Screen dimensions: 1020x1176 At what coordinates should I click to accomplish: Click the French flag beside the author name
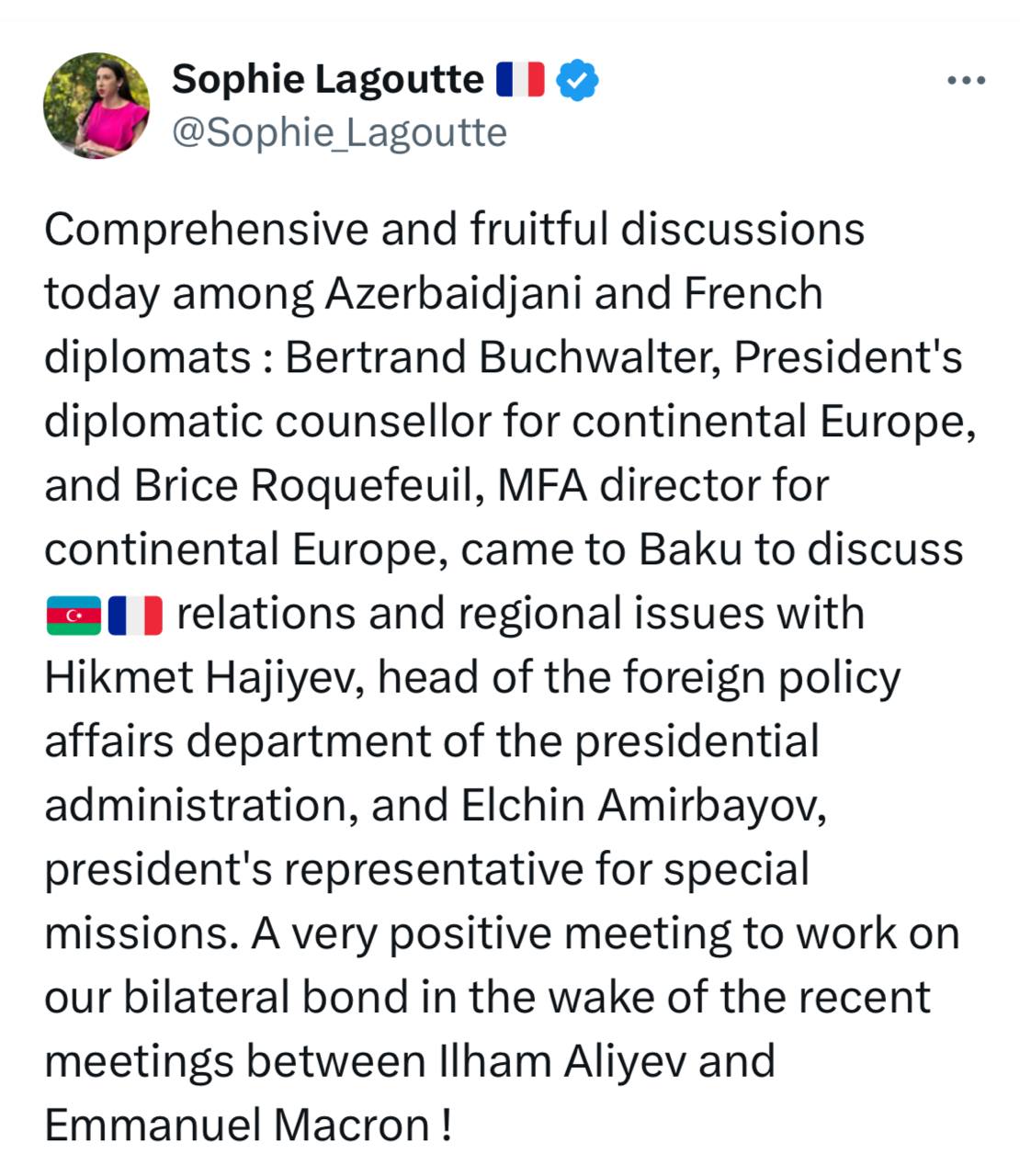[520, 80]
